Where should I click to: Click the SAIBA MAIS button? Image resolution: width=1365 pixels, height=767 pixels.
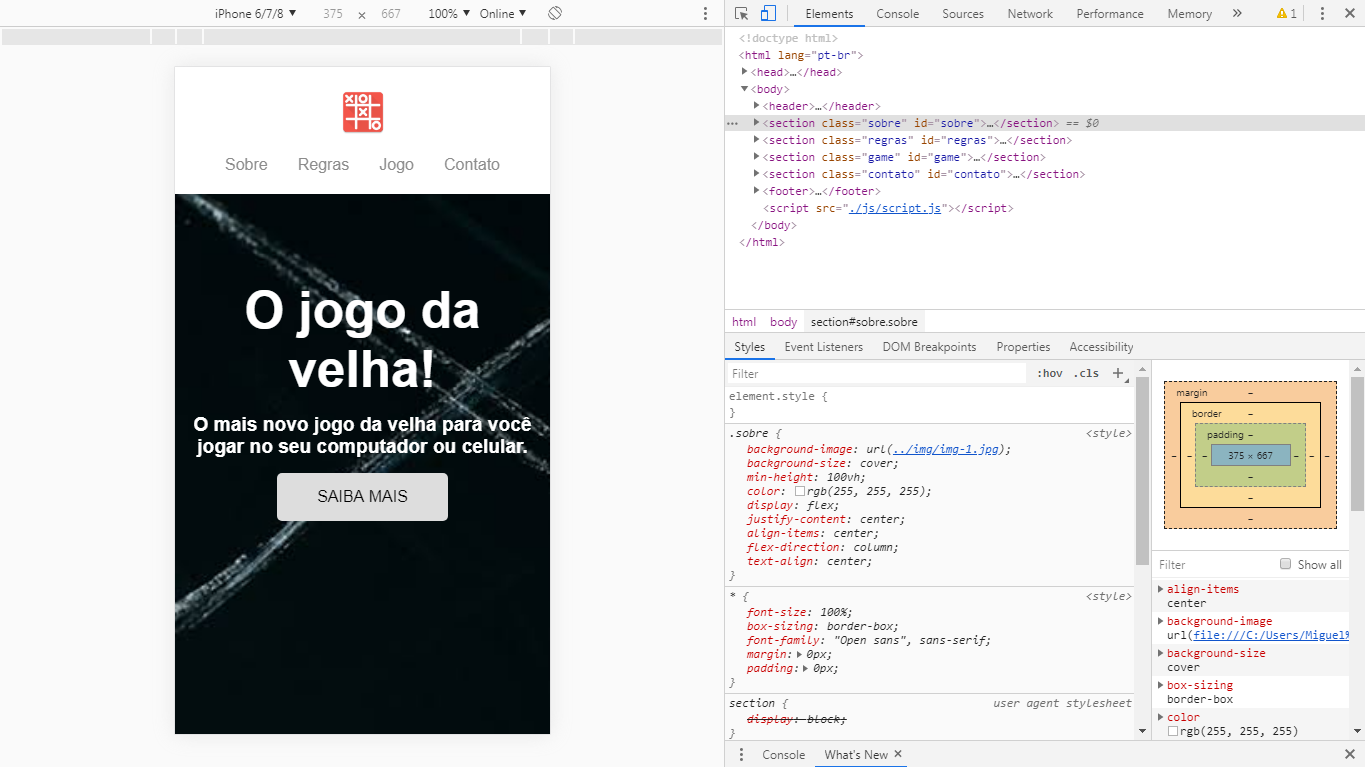click(x=362, y=497)
